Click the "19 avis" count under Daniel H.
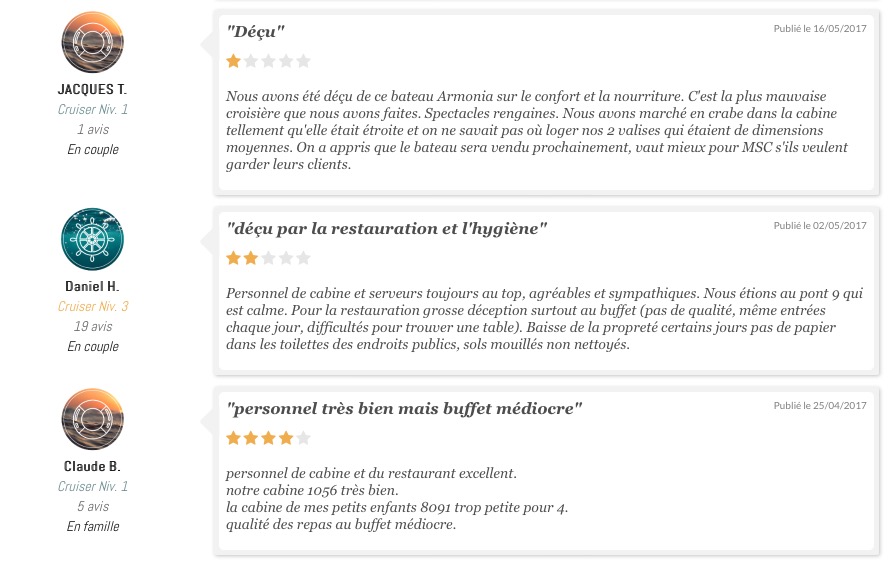The image size is (896, 564). (93, 326)
